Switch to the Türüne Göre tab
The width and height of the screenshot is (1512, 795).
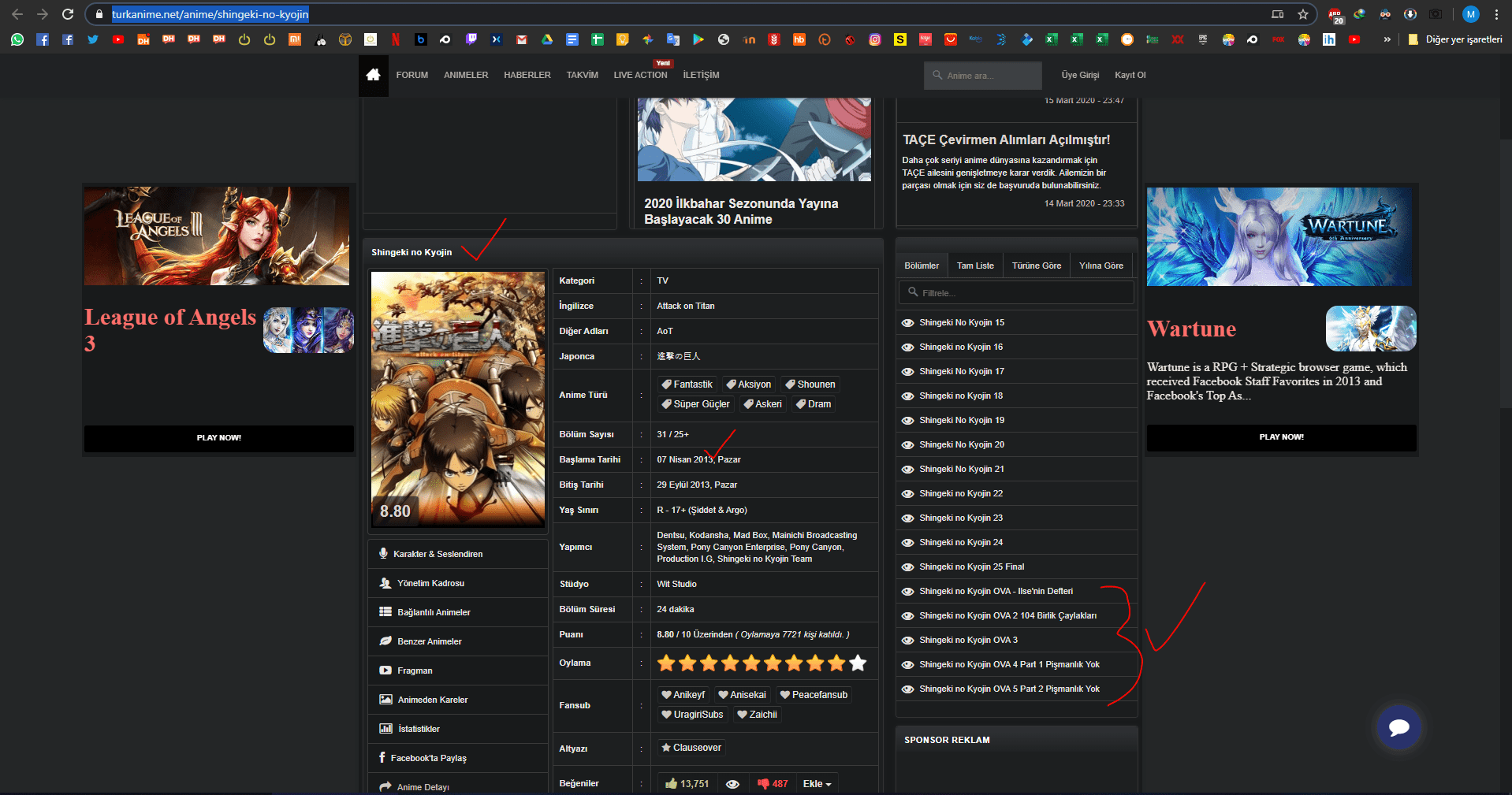coord(1037,266)
